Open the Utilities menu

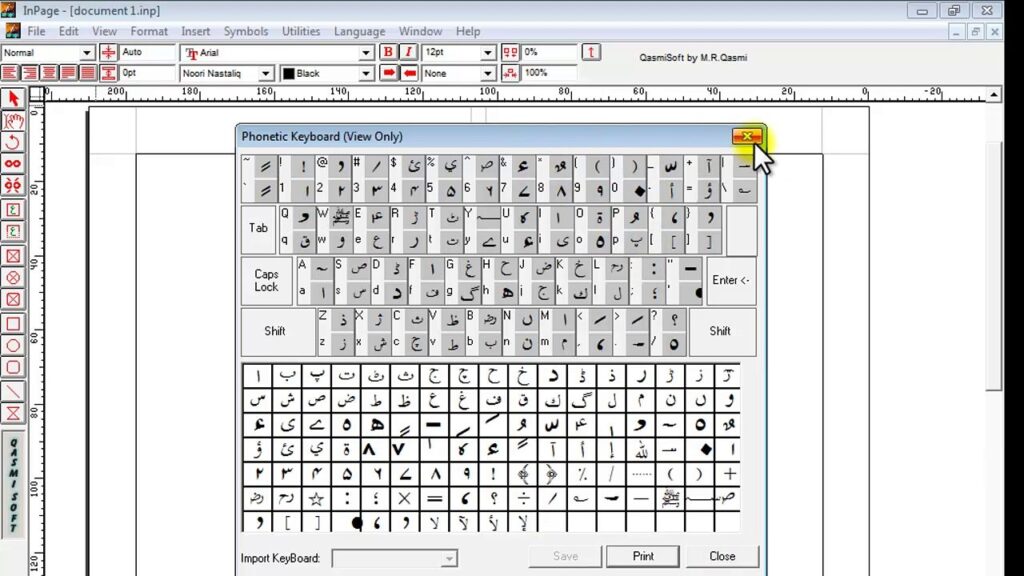(301, 31)
